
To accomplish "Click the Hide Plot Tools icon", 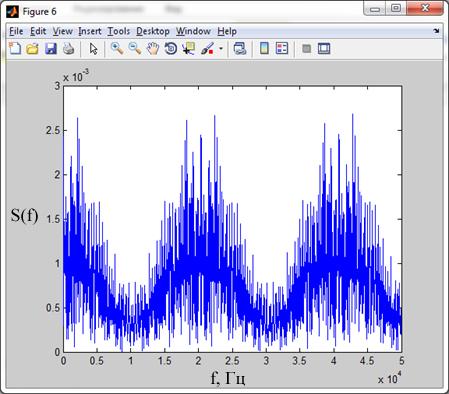I will coord(306,49).
